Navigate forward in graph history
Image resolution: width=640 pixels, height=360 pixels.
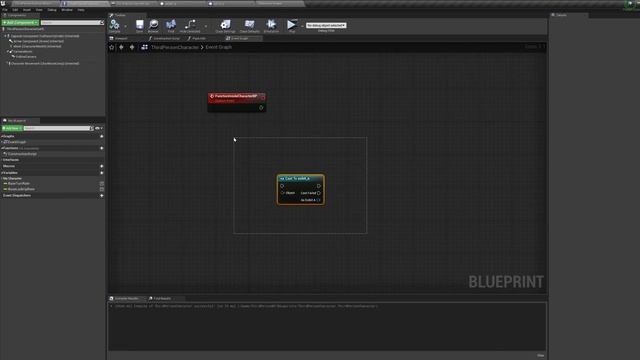click(x=132, y=47)
